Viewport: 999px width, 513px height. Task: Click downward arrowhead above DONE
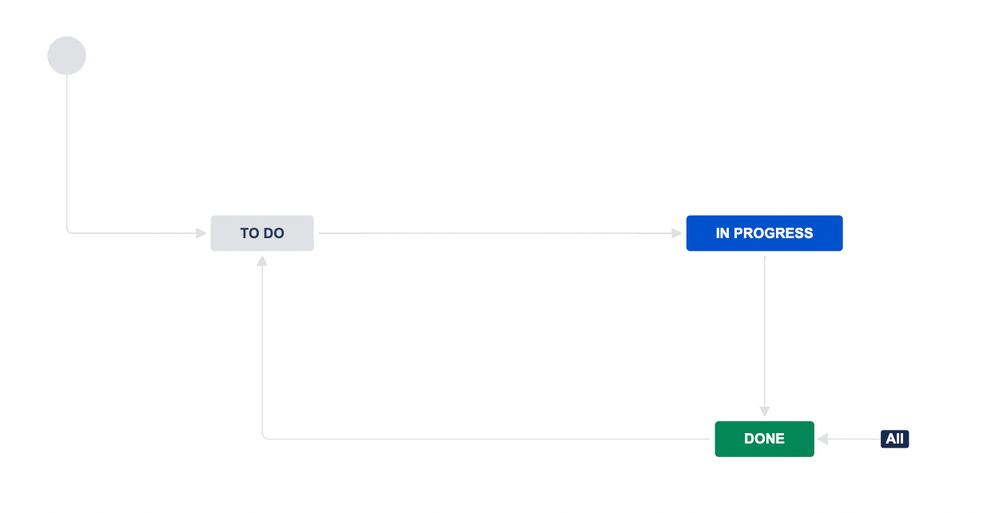coord(765,412)
